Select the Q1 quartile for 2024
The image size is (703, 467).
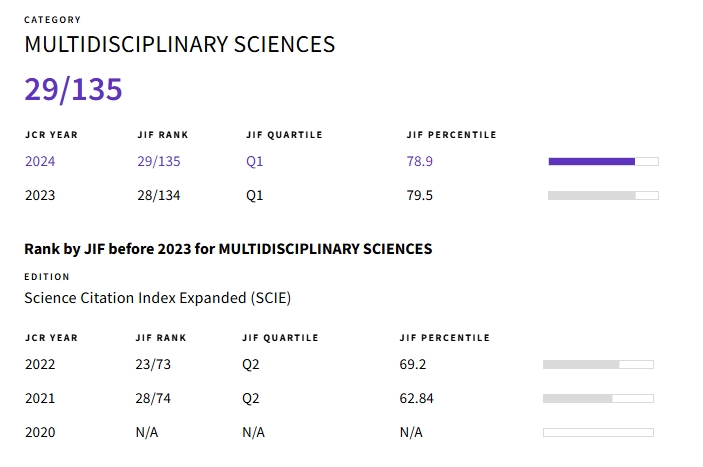click(254, 161)
